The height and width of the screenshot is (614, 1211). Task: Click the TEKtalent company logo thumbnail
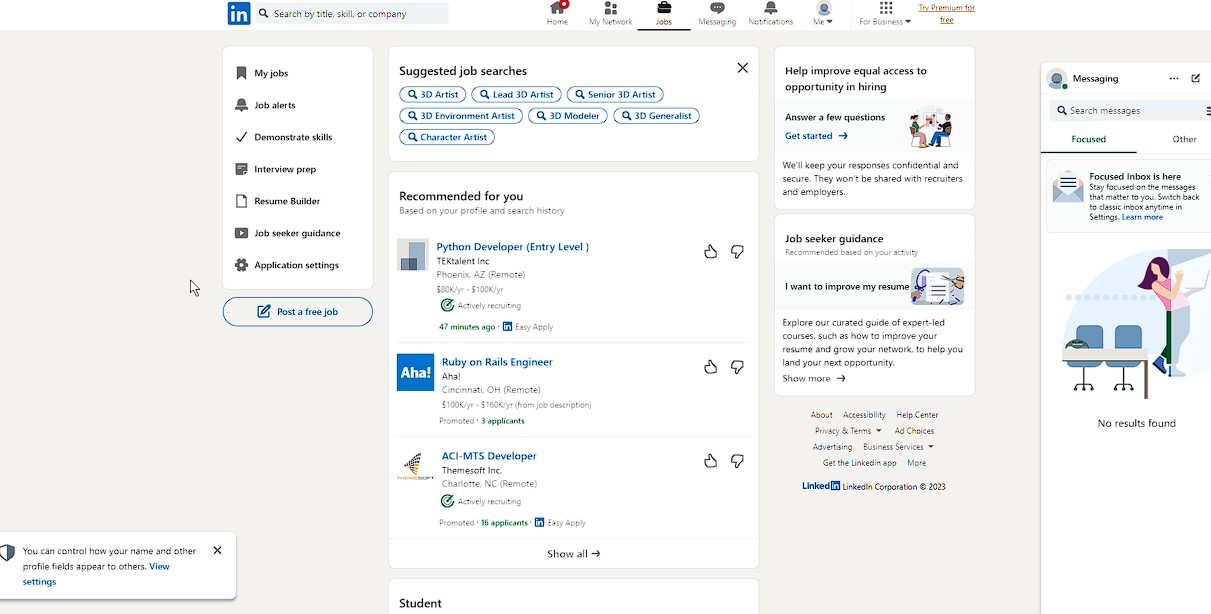413,255
